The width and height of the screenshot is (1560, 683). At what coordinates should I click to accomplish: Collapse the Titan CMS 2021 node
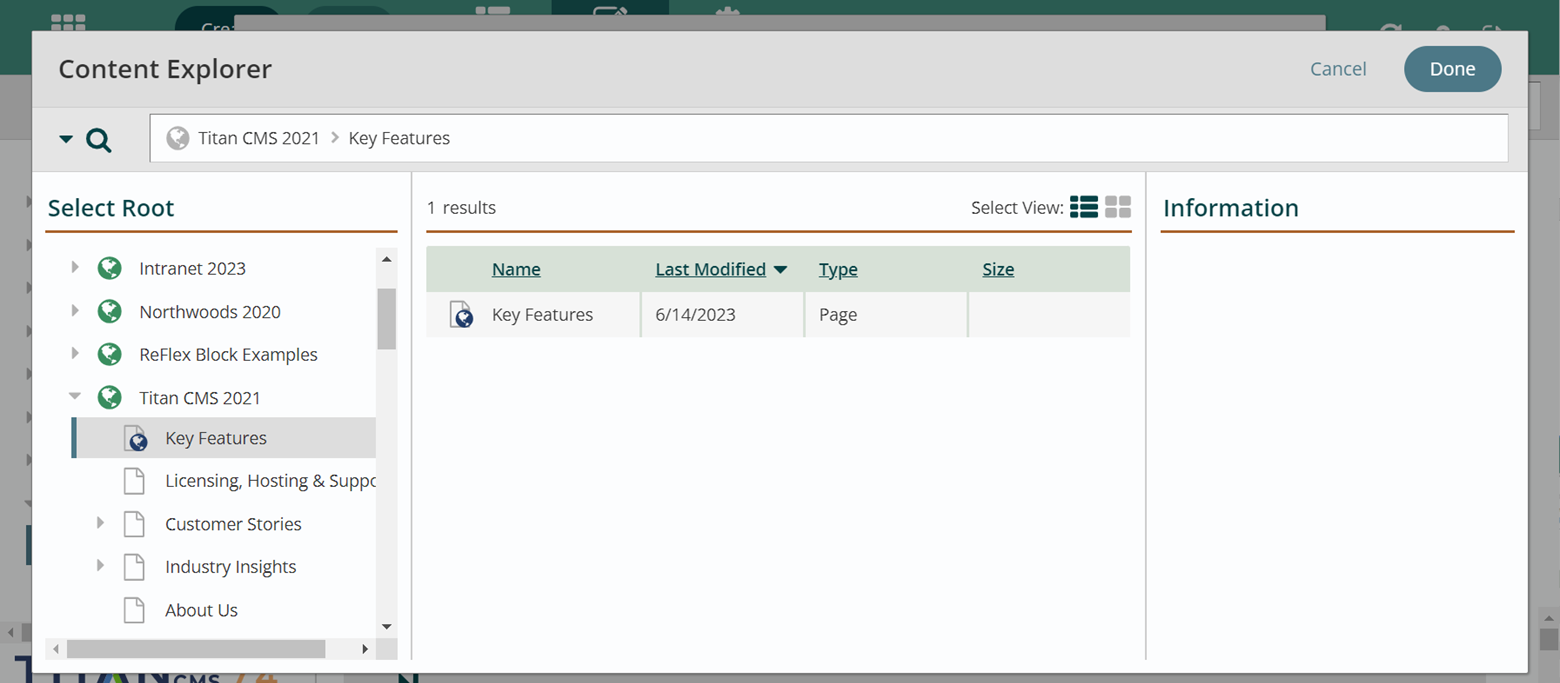click(x=75, y=397)
